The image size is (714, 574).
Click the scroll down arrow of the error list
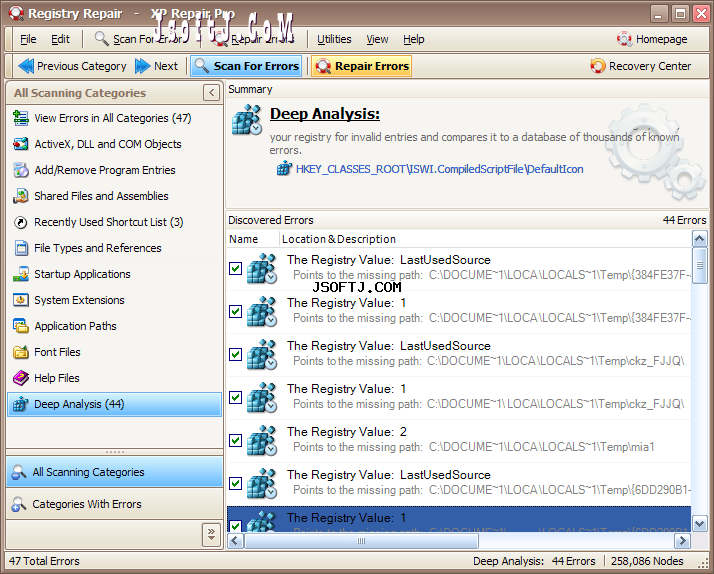point(699,523)
